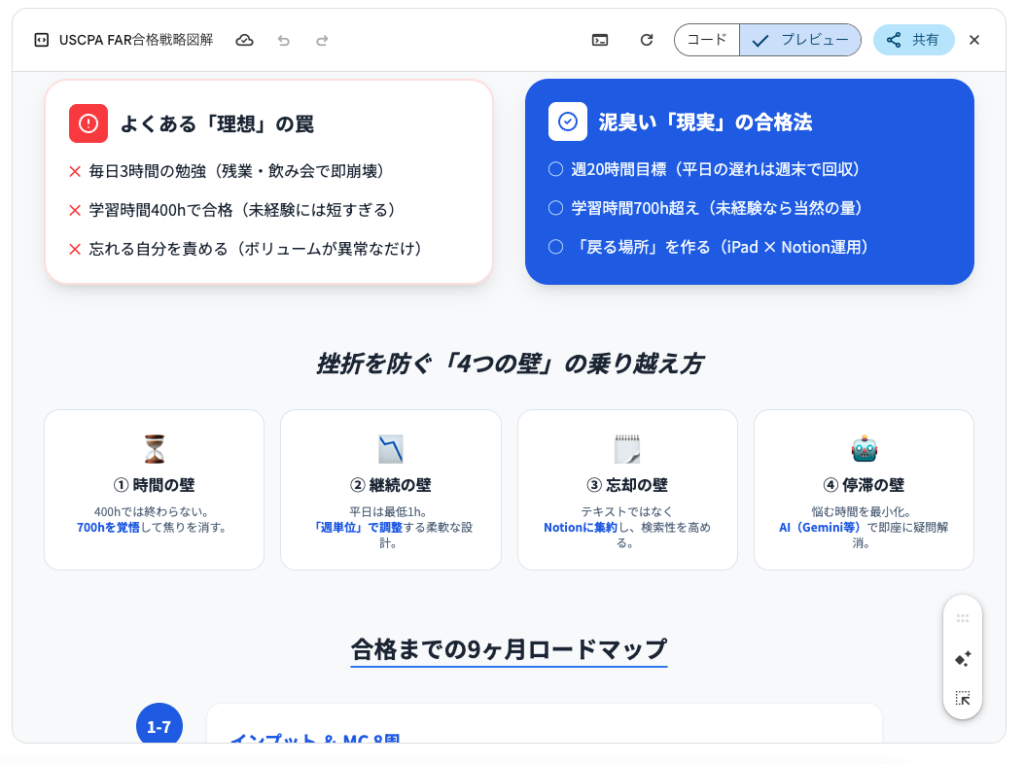Click the drag handle dots on floating toolbar
This screenshot has height=764, width=1024.
point(962,619)
